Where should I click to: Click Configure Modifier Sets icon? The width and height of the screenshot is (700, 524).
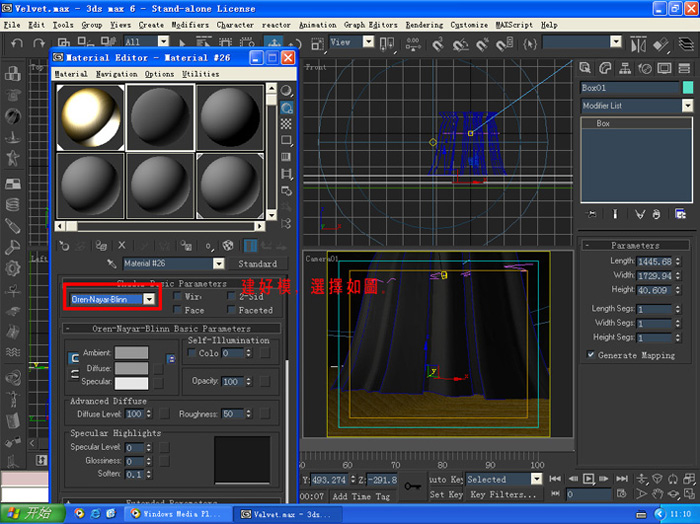(680, 214)
